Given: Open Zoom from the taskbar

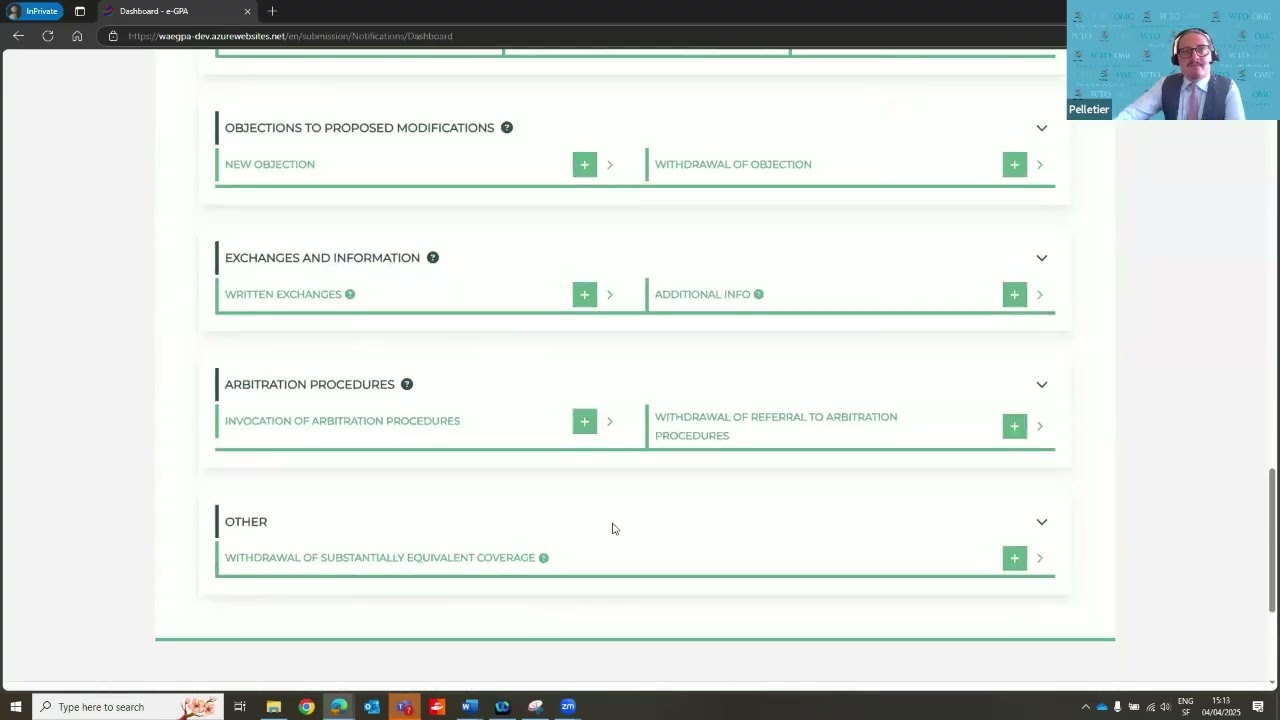Looking at the screenshot, I should [568, 707].
